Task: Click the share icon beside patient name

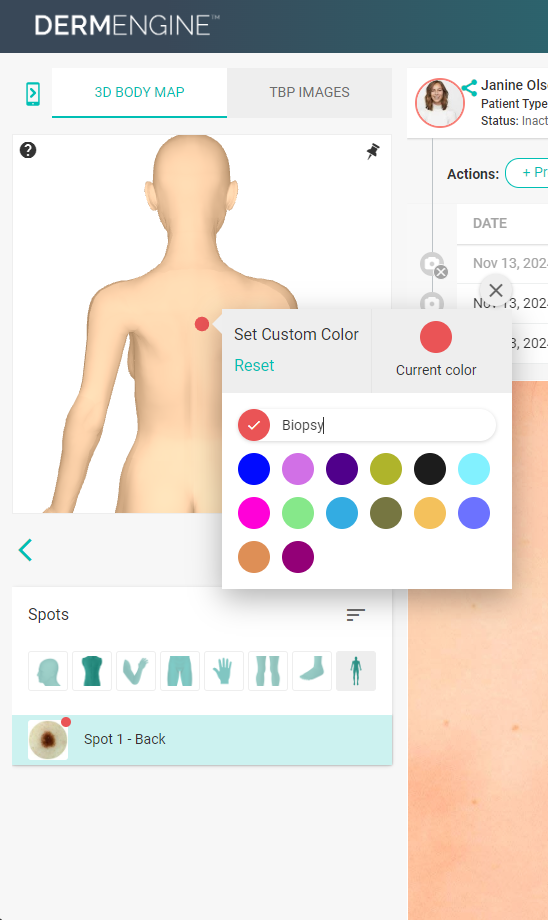Action: [x=469, y=88]
